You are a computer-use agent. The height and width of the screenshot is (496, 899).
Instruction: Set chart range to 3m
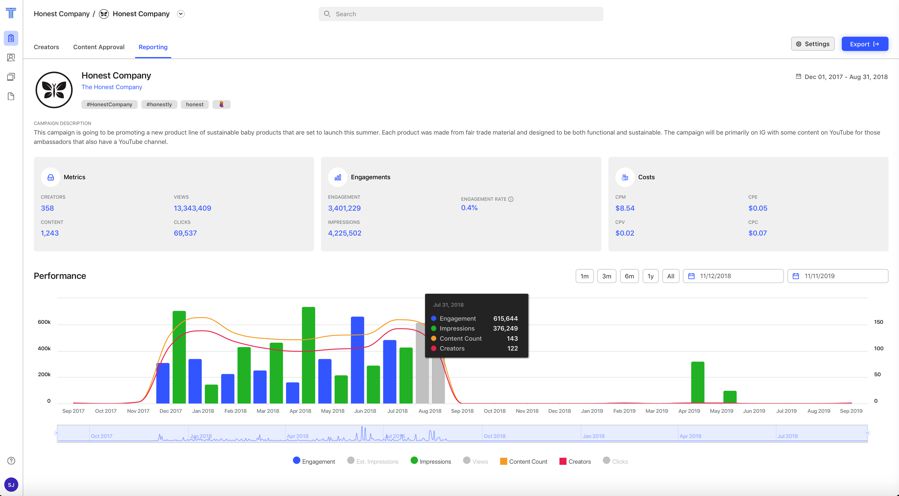(607, 276)
